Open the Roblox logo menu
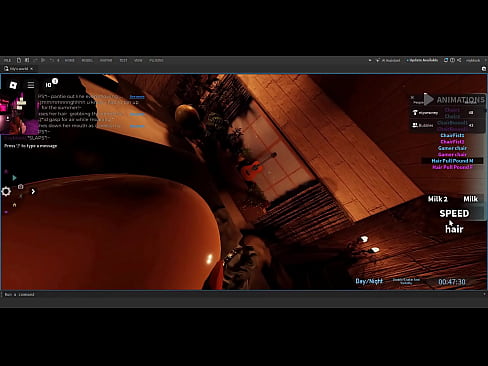The height and width of the screenshot is (366, 488). [13, 85]
